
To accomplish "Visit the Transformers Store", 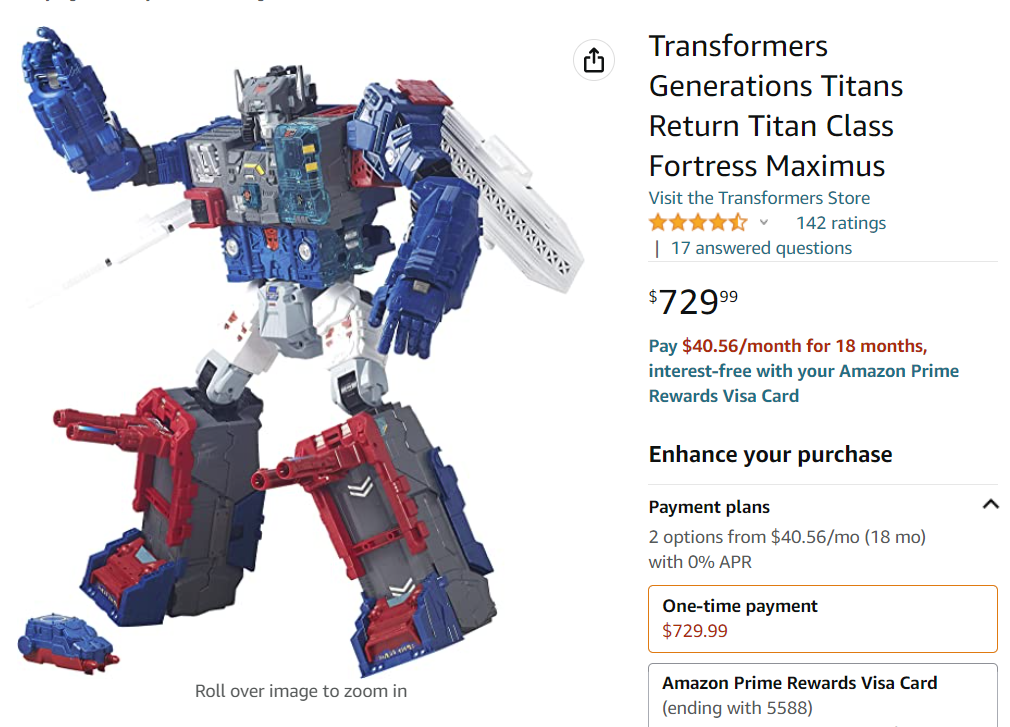I will coord(759,197).
